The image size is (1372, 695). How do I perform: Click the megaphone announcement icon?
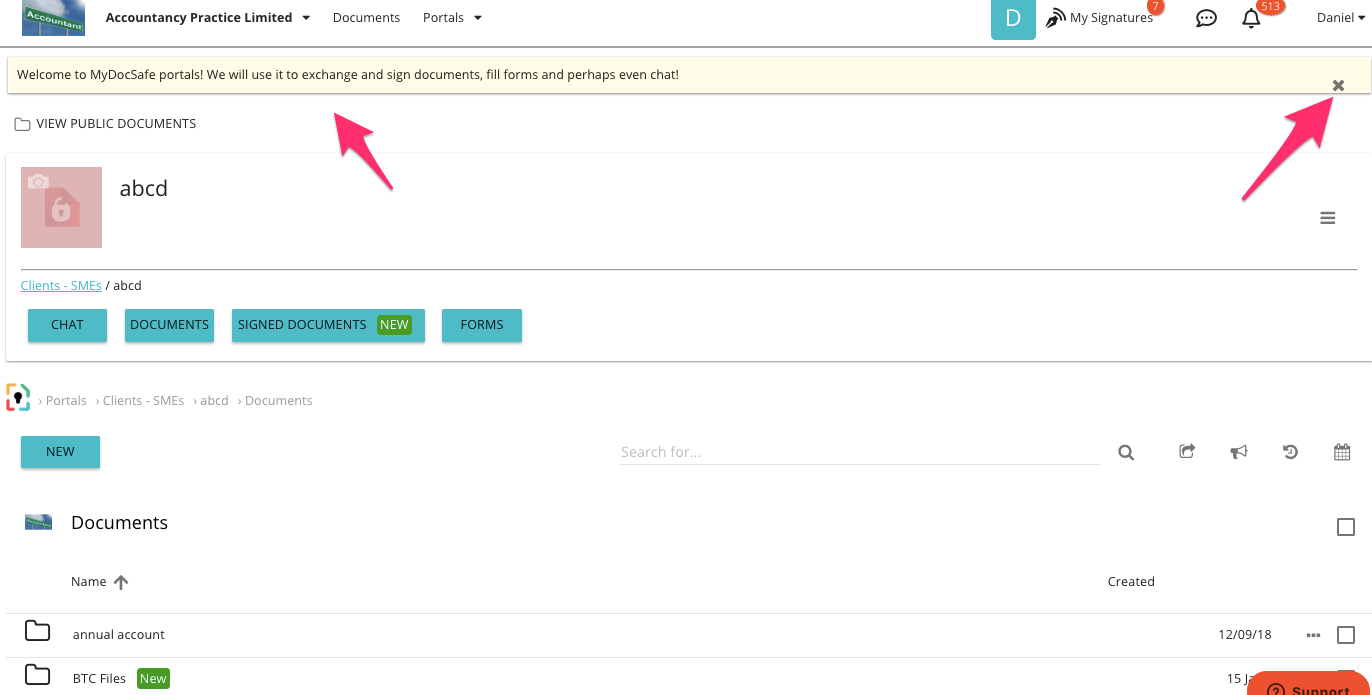coord(1239,452)
